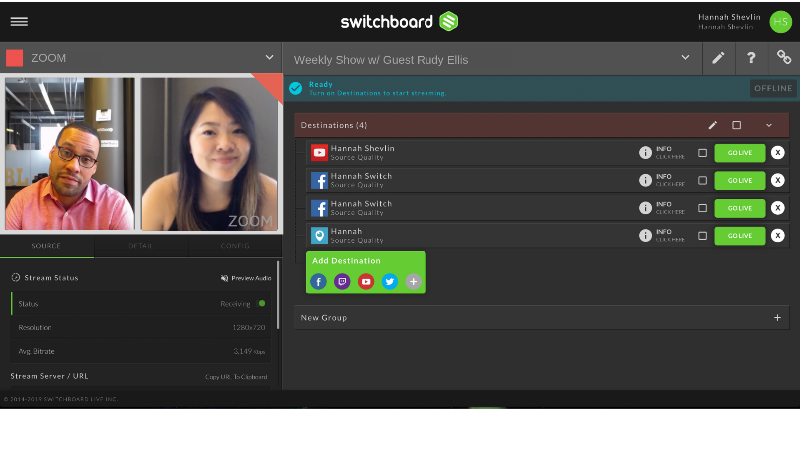The image size is (800, 450).
Task: Go live on Hannah Shevlin YouTube
Action: pos(740,153)
